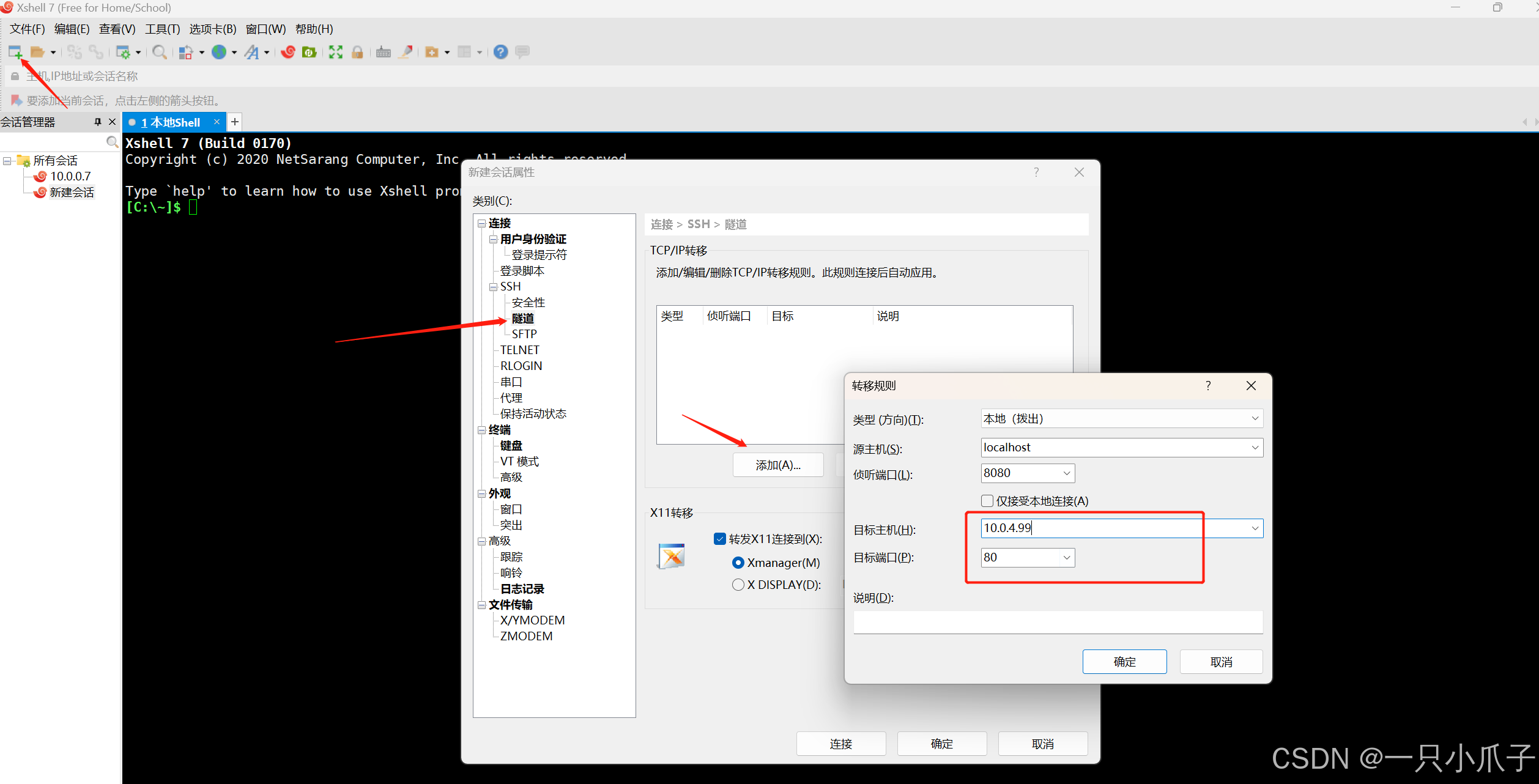Open the Destination Port dropdown arrow
The height and width of the screenshot is (784, 1539).
coord(1067,558)
